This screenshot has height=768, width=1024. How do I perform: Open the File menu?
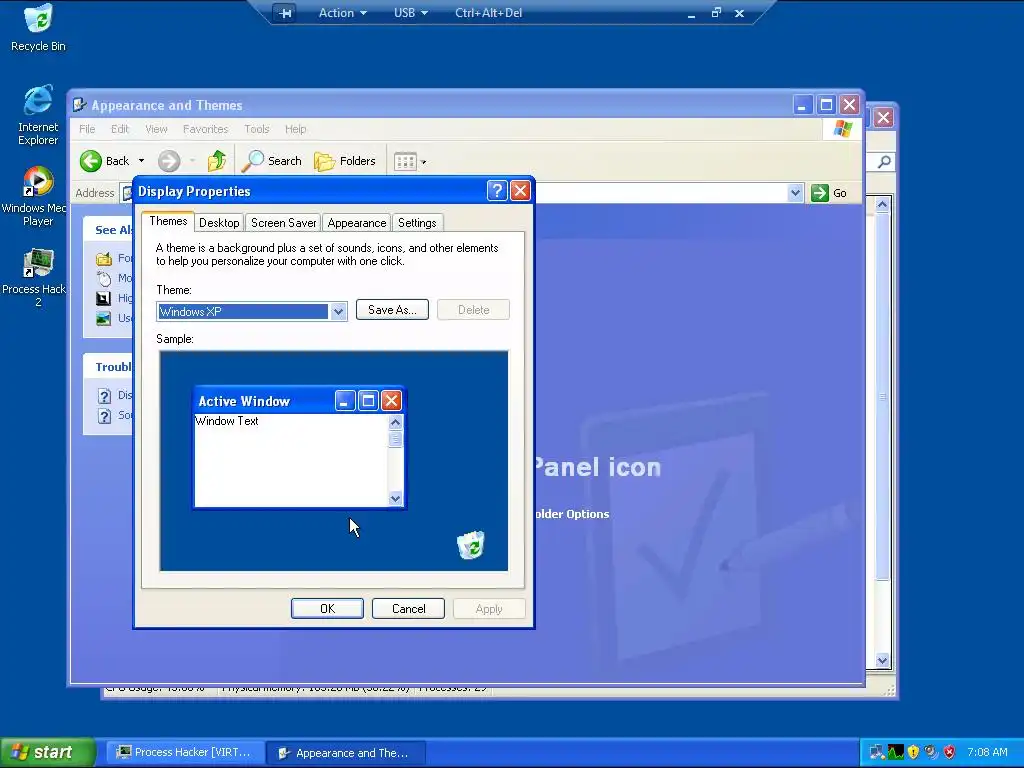[x=87, y=129]
